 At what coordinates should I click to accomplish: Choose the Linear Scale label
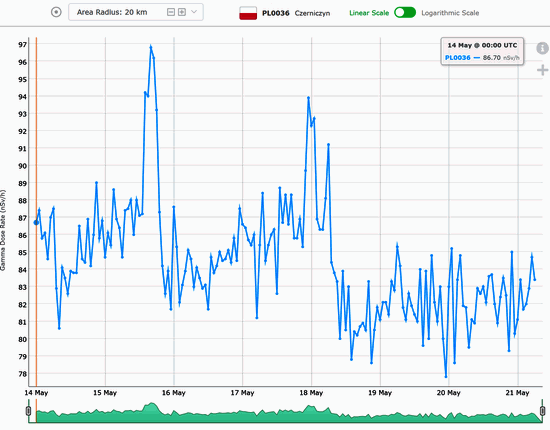[369, 13]
